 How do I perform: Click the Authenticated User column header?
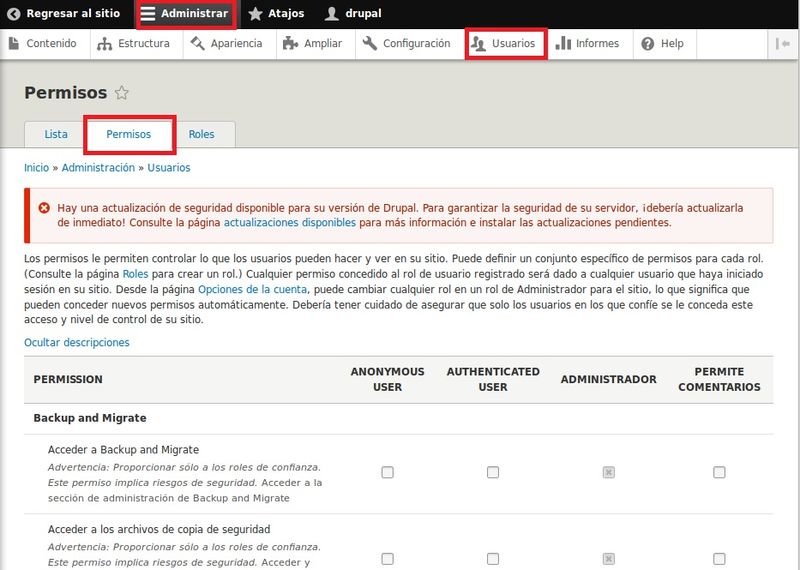click(x=493, y=379)
